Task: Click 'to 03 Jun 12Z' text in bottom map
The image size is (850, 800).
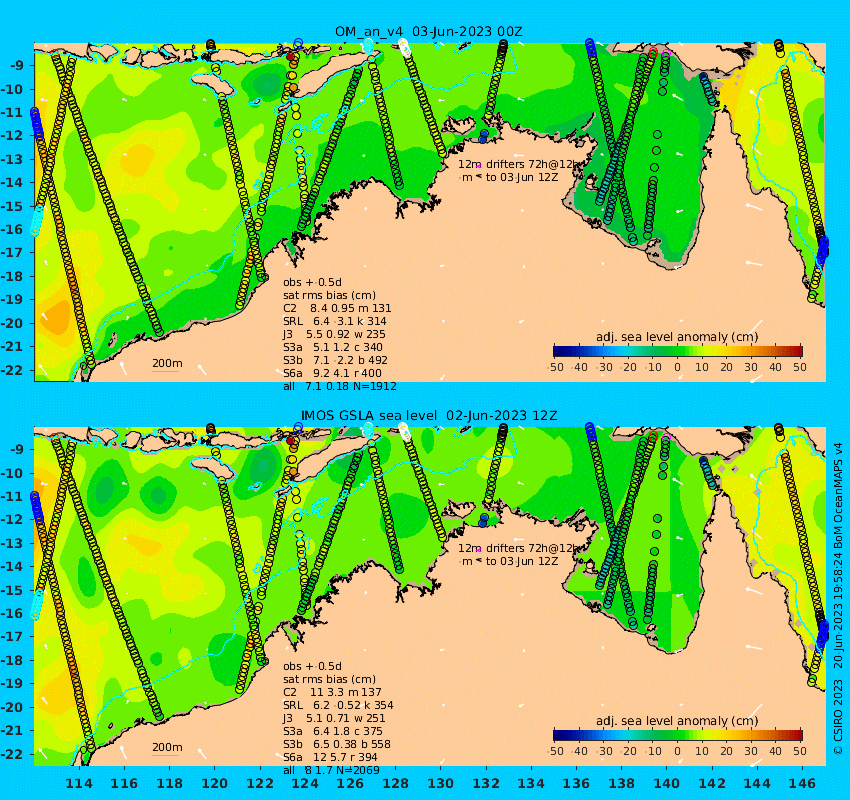Action: point(521,562)
